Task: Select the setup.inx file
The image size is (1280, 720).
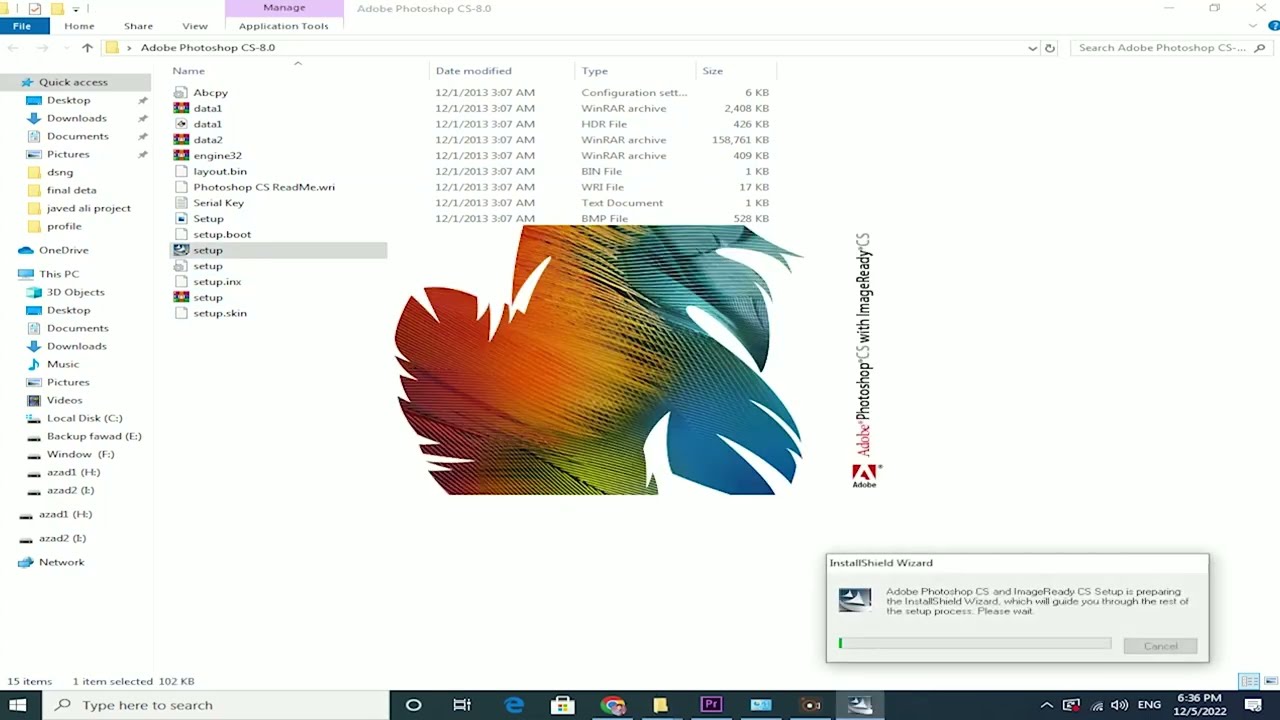Action: (216, 282)
